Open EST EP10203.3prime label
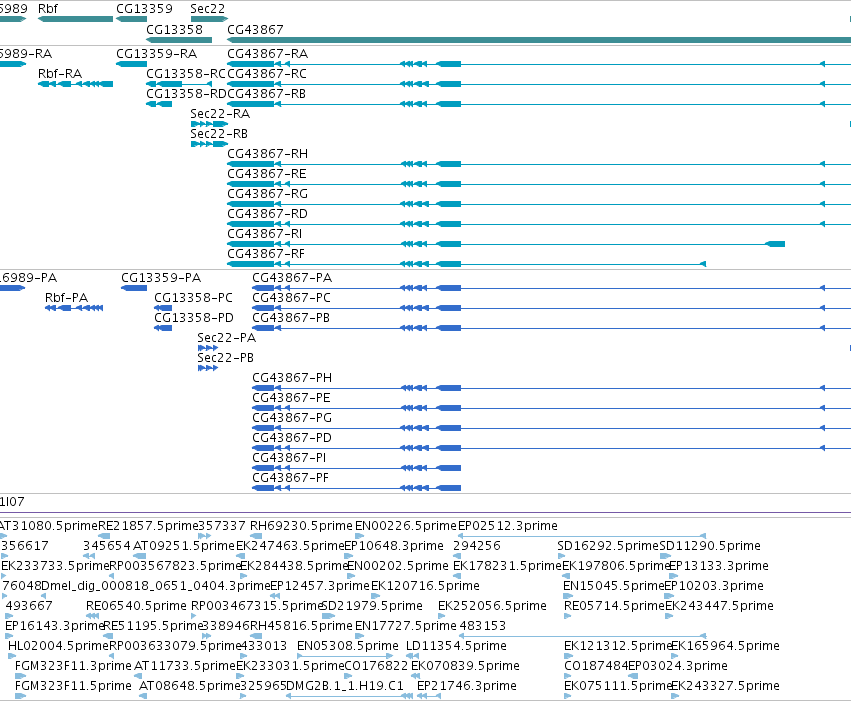This screenshot has width=851, height=701. (714, 586)
